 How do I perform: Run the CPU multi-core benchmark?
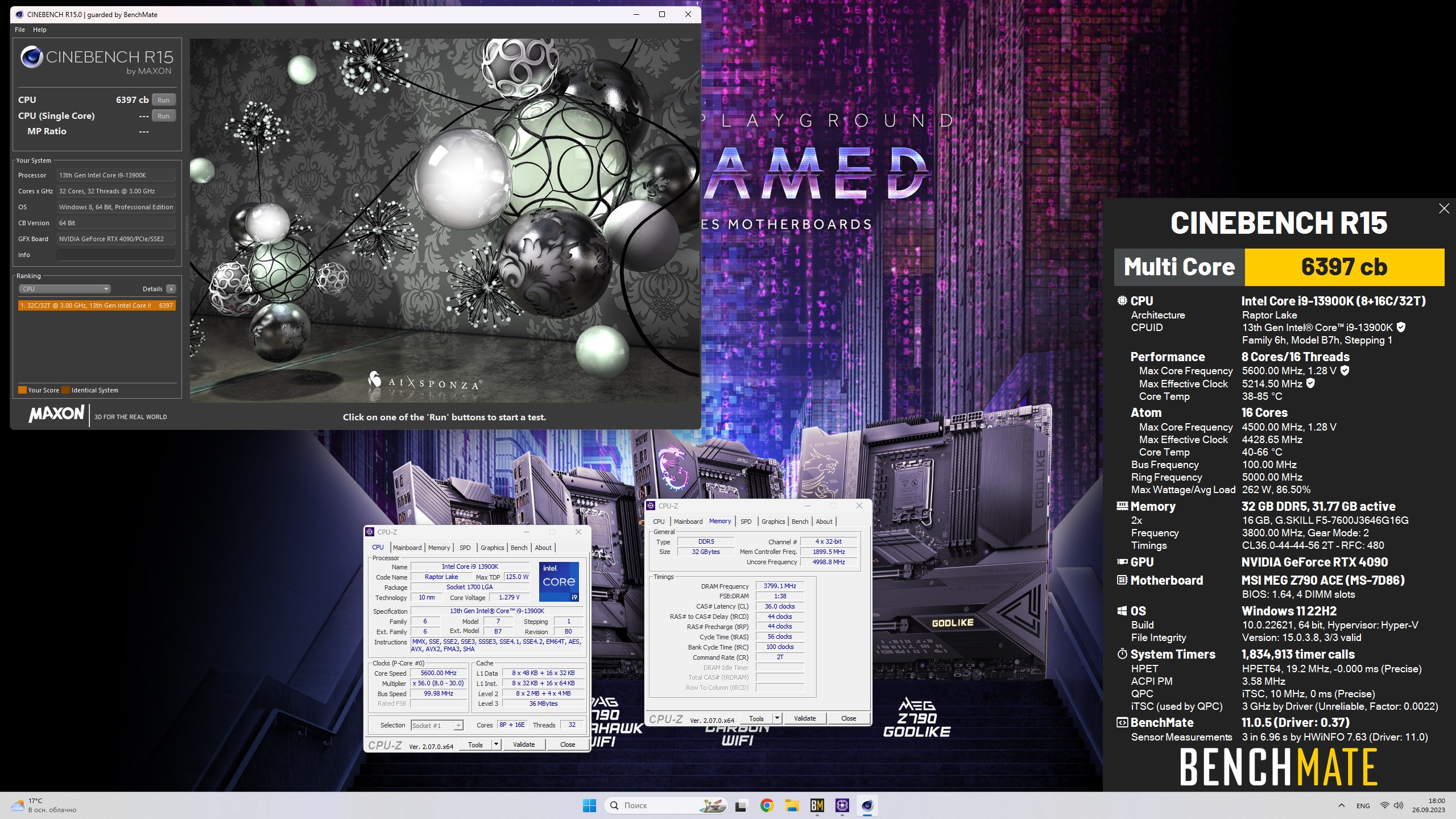[x=164, y=100]
